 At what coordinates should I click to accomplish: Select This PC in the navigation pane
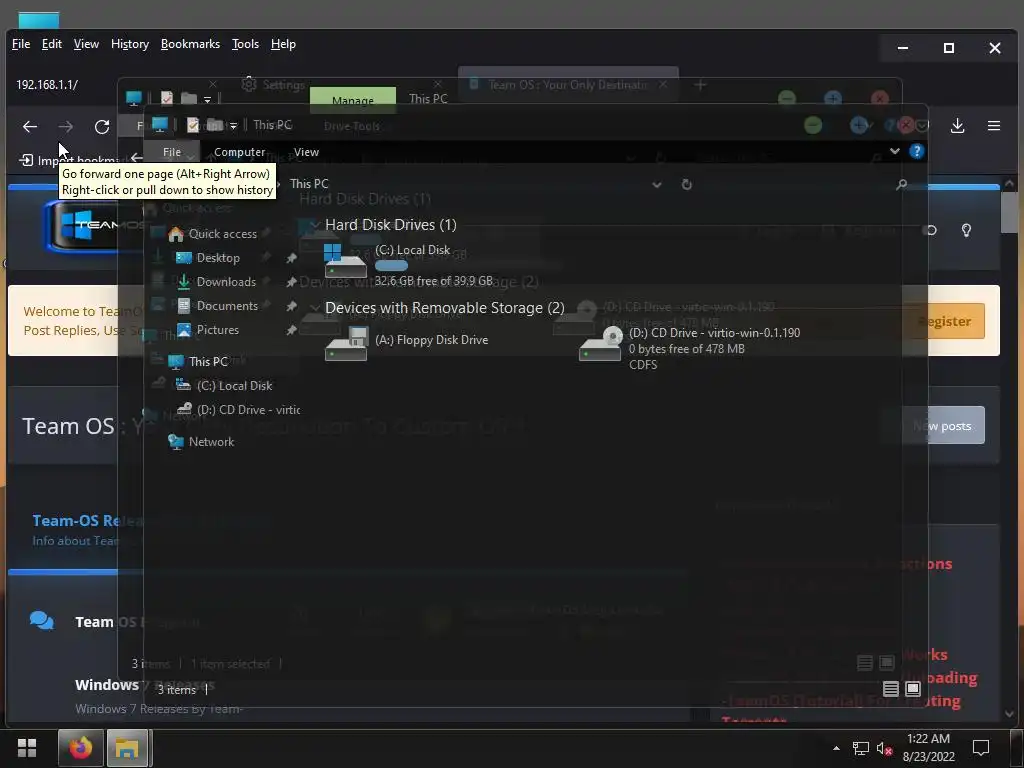(x=198, y=362)
